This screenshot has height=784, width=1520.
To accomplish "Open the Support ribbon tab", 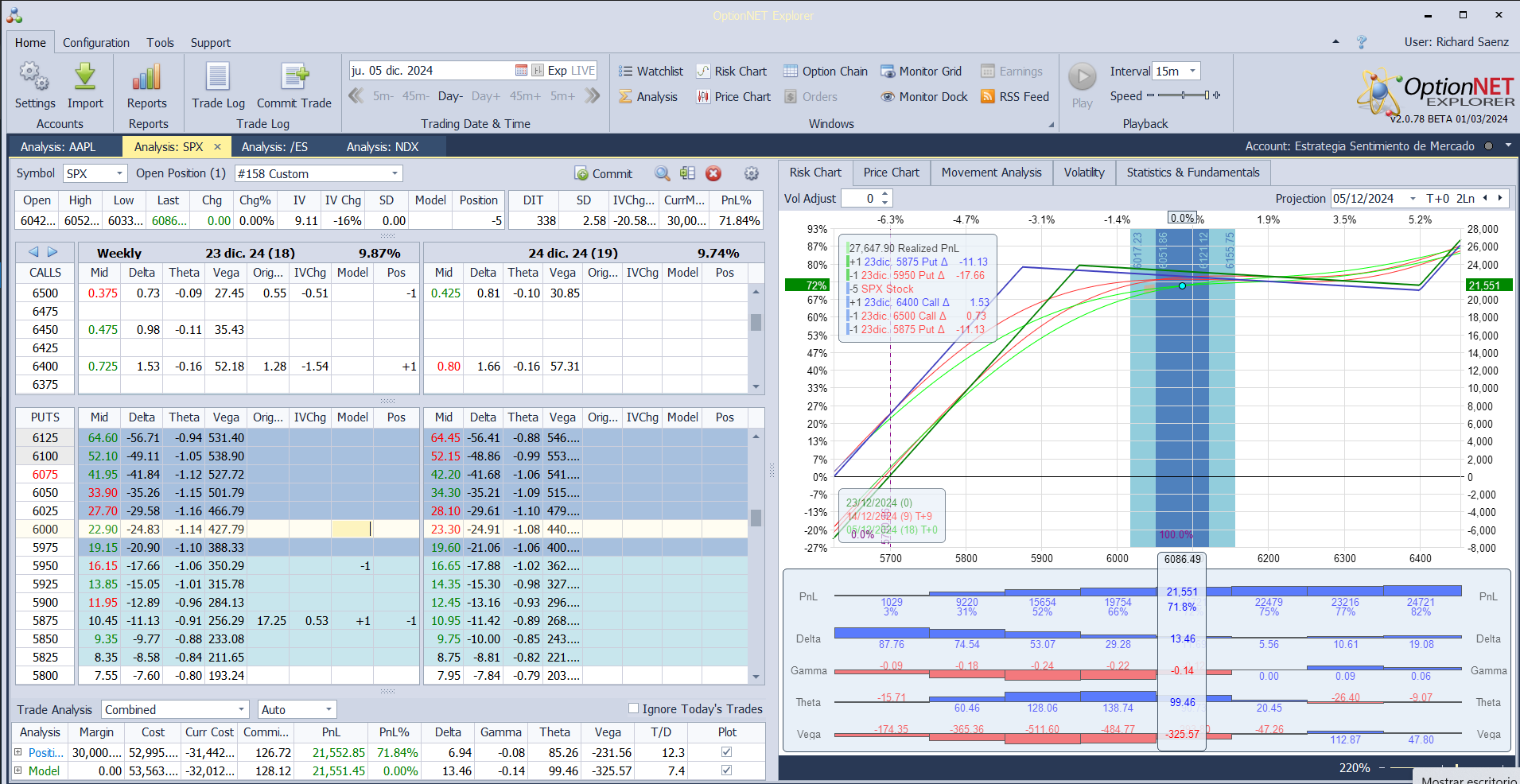I will pyautogui.click(x=211, y=42).
